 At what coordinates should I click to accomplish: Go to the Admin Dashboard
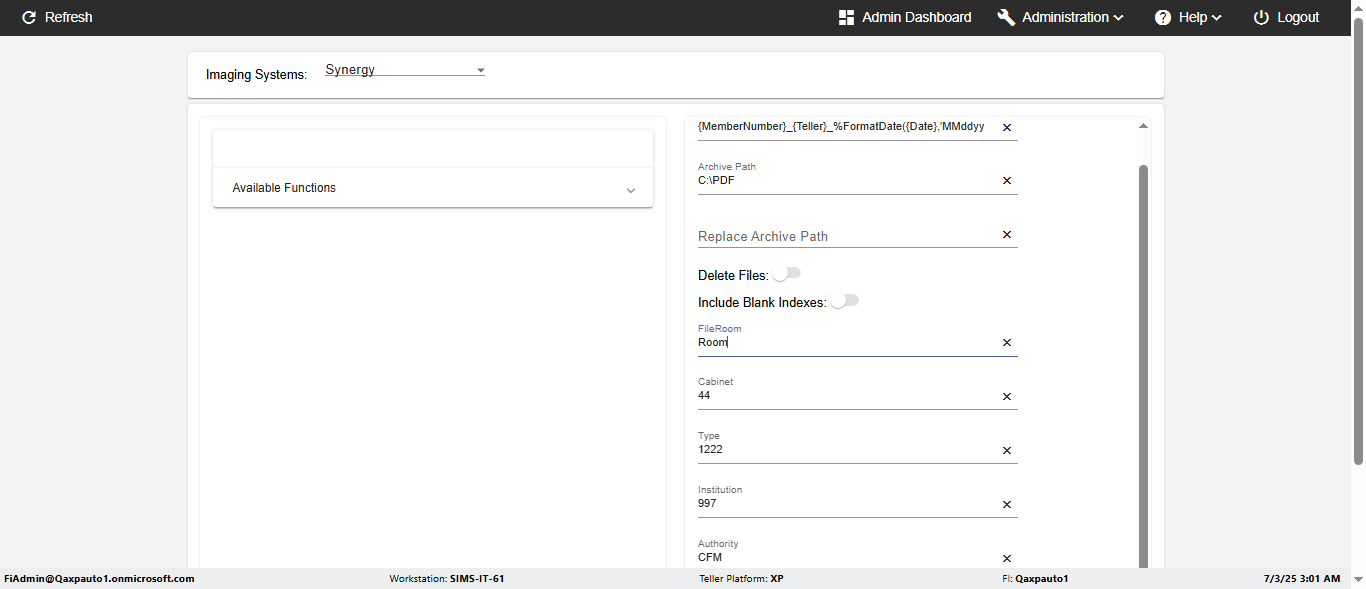tap(916, 17)
